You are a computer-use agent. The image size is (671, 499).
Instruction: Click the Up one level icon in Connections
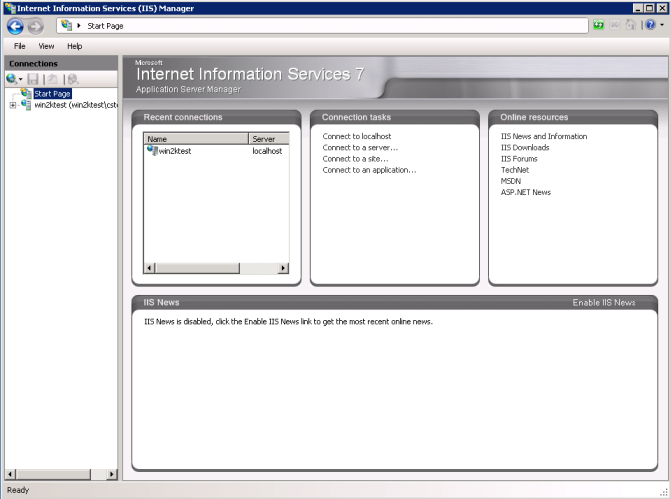pyautogui.click(x=53, y=79)
